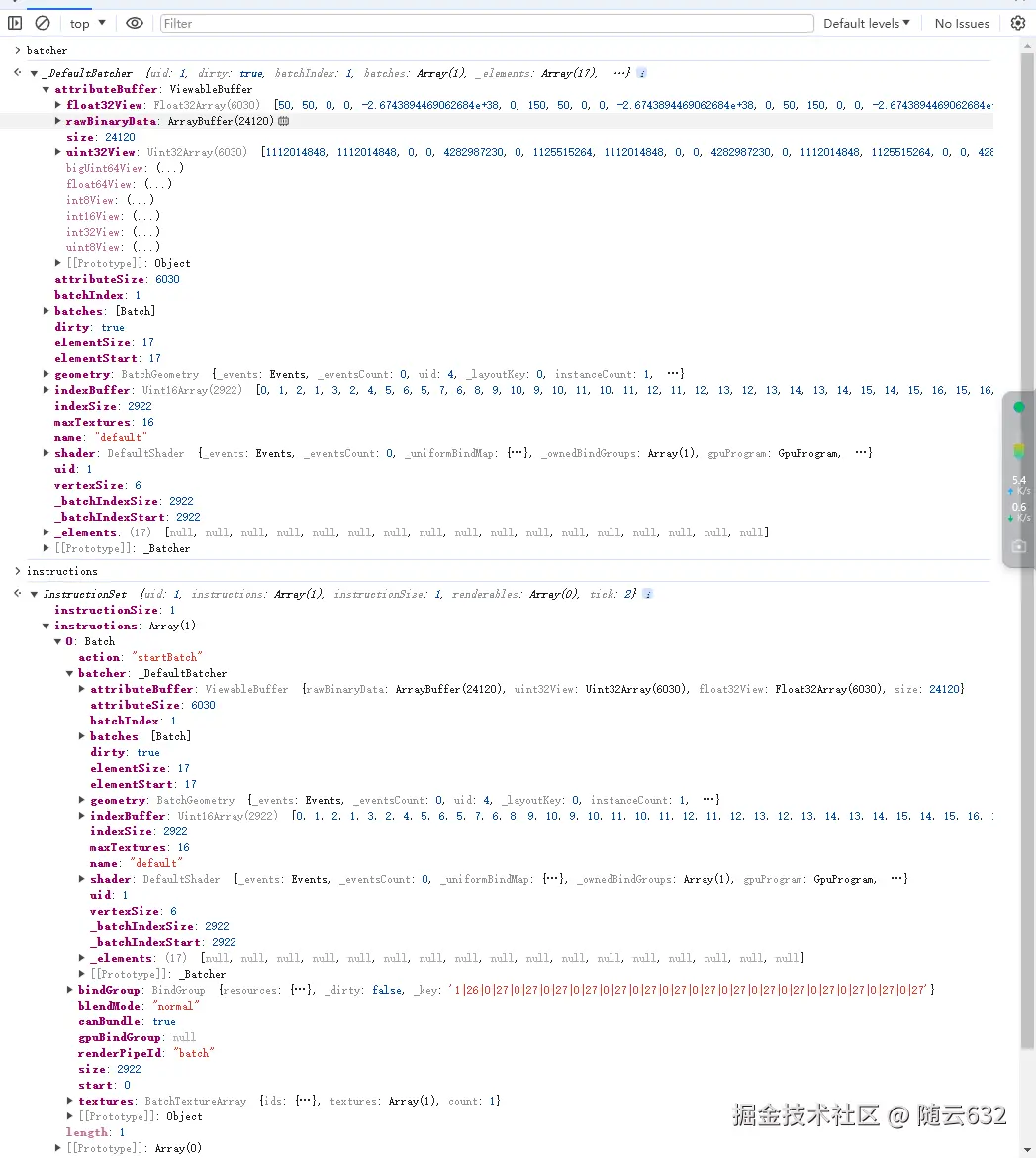Clear the console with the ban icon
The width and height of the screenshot is (1036, 1158).
pos(43,23)
